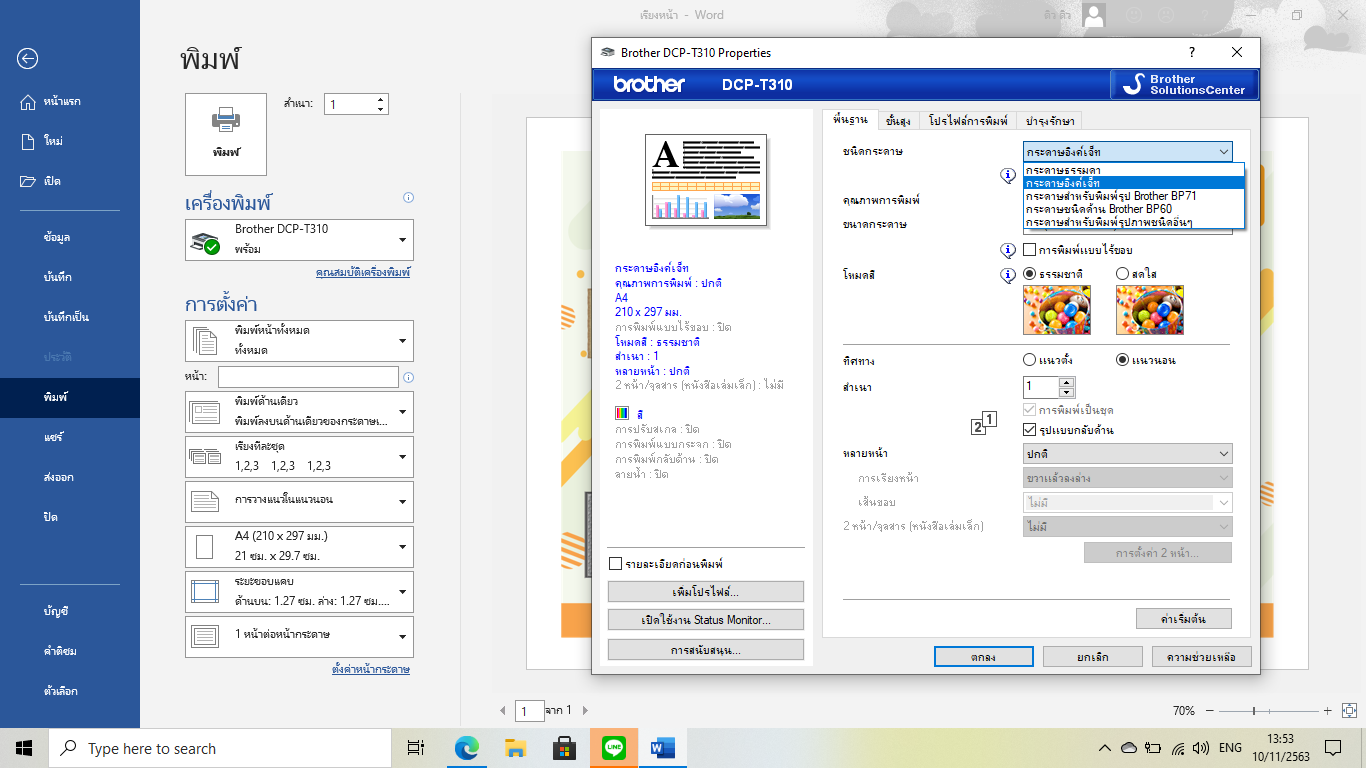Open multiple page dropdown
The height and width of the screenshot is (768, 1366).
click(1128, 454)
